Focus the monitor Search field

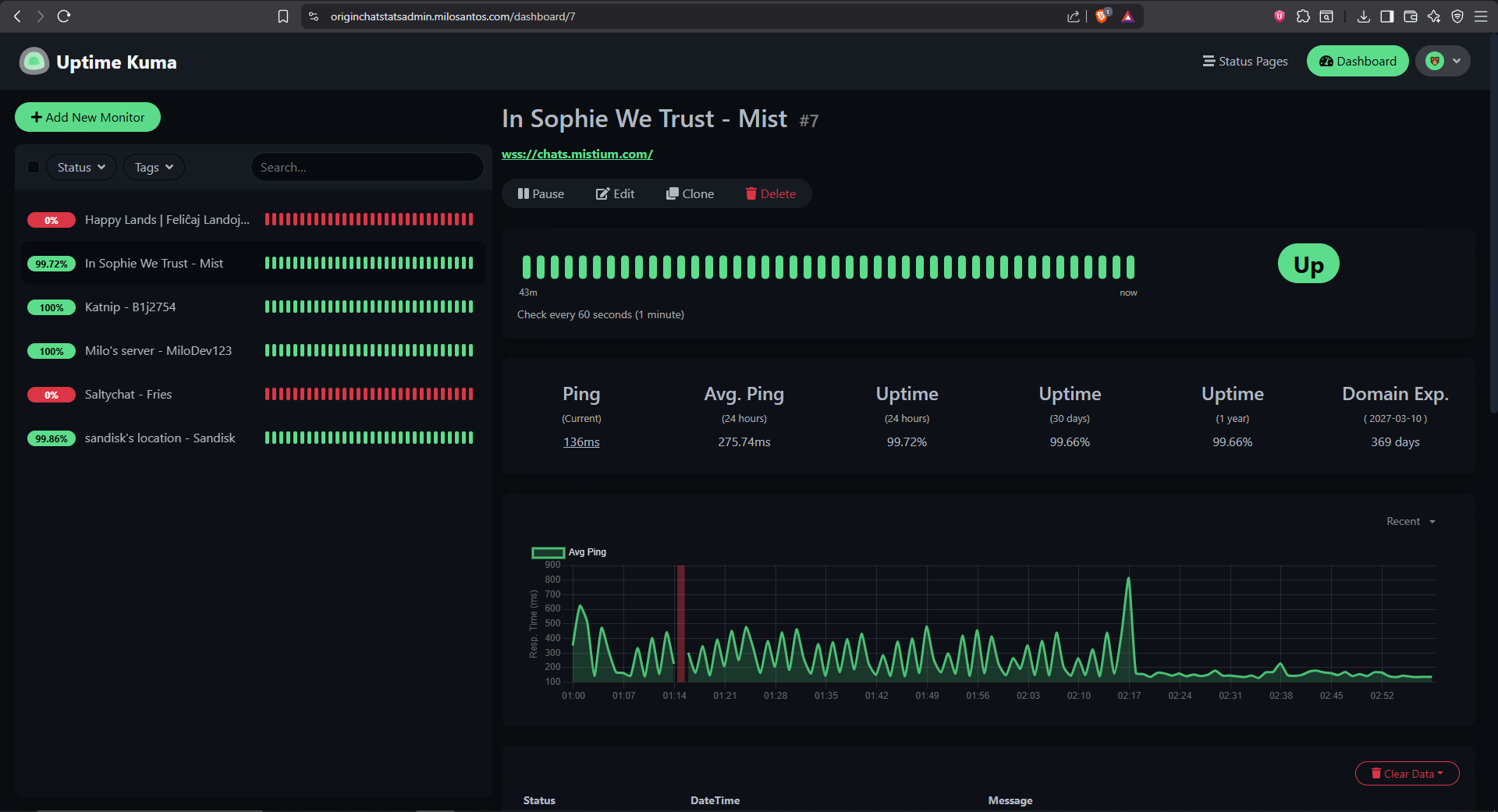pyautogui.click(x=367, y=168)
